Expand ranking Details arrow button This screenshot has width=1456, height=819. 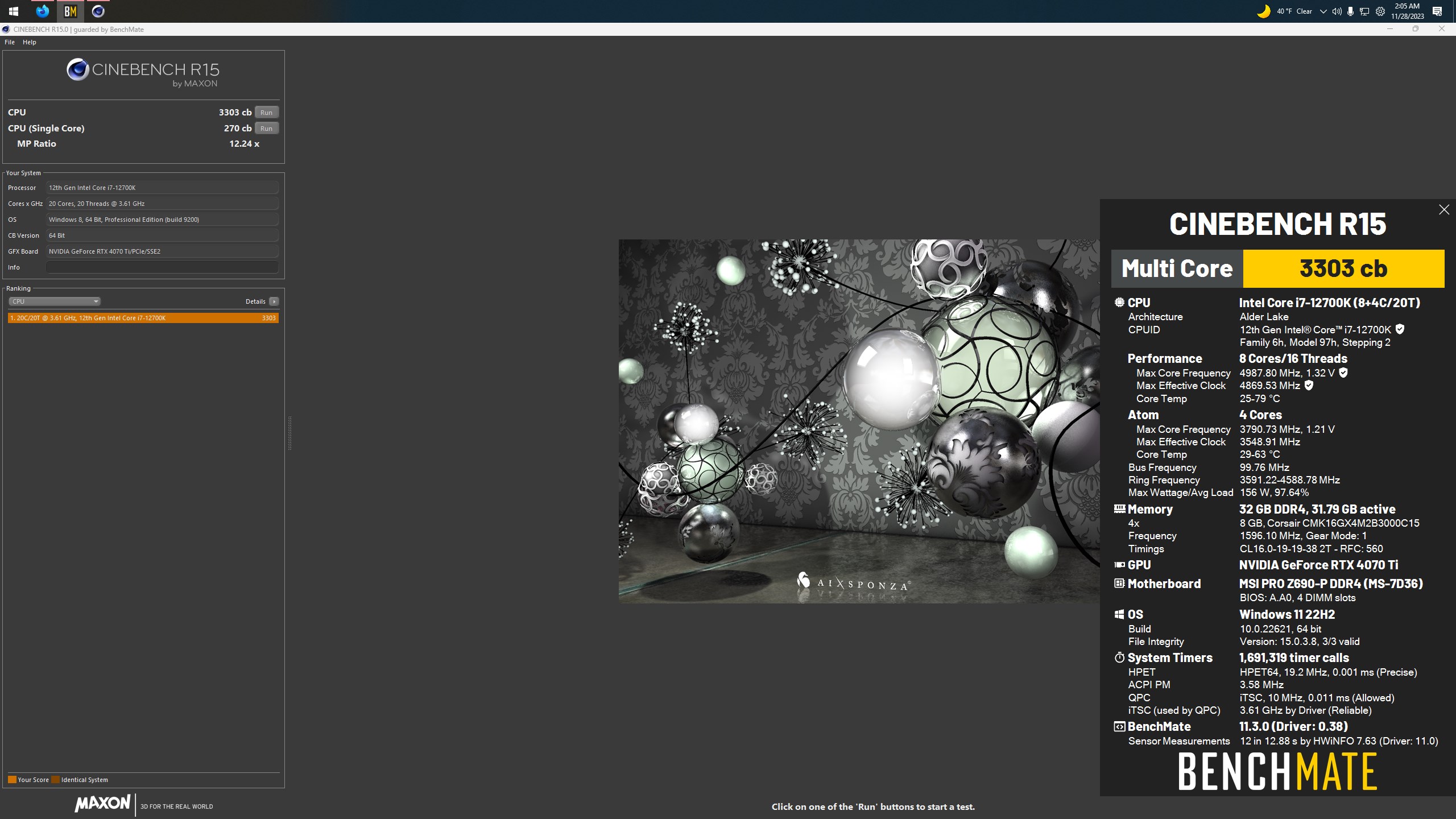coord(274,301)
